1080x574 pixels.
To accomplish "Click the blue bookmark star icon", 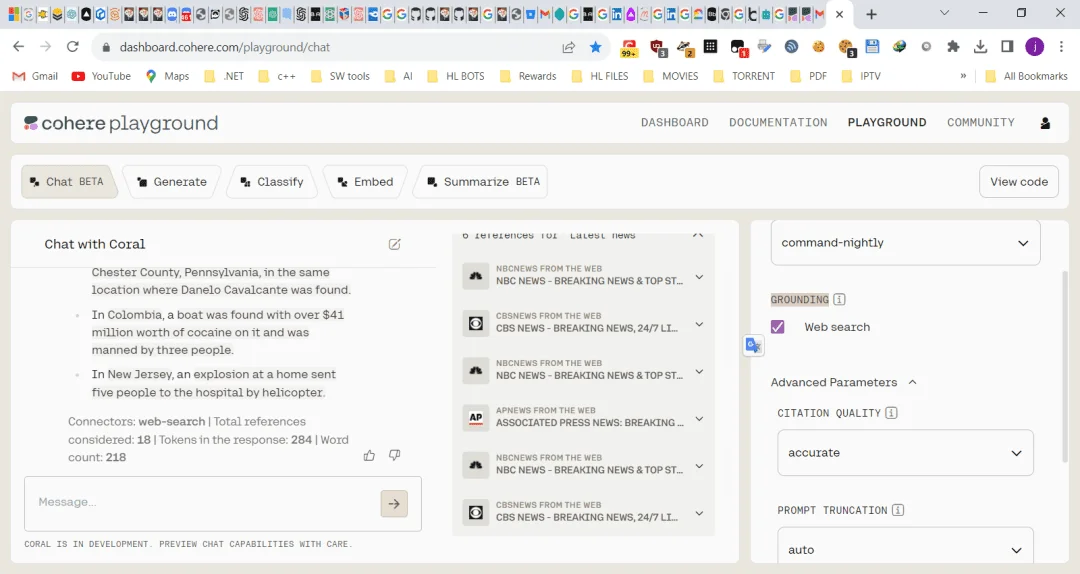I will 596,47.
